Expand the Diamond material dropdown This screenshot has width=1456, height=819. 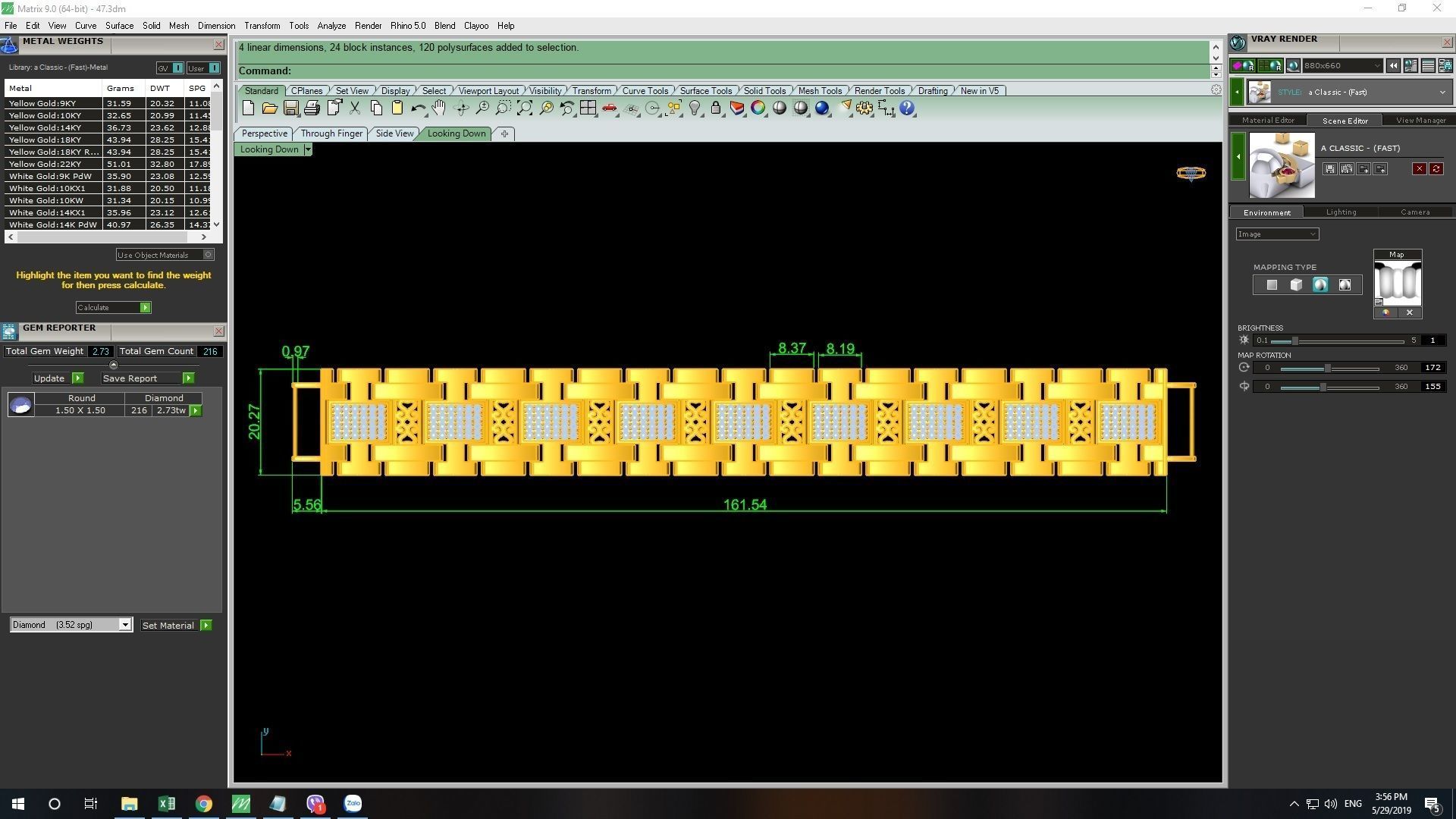coord(124,625)
